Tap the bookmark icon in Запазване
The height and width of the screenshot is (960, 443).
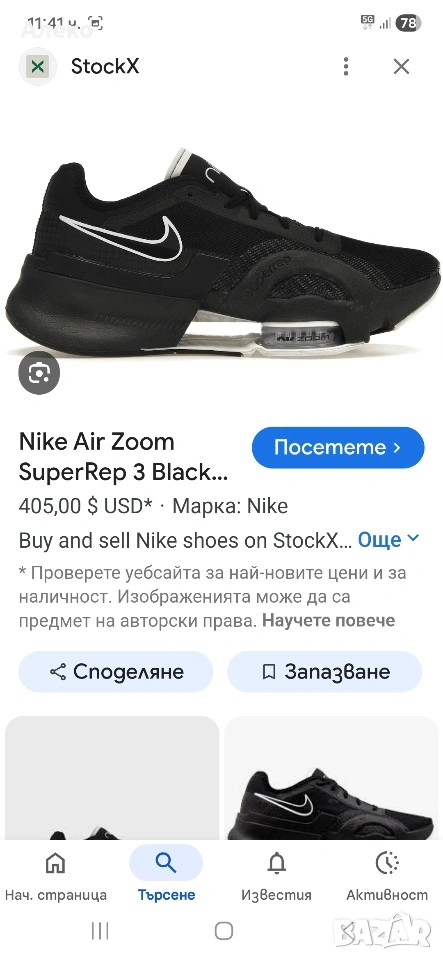tap(268, 672)
